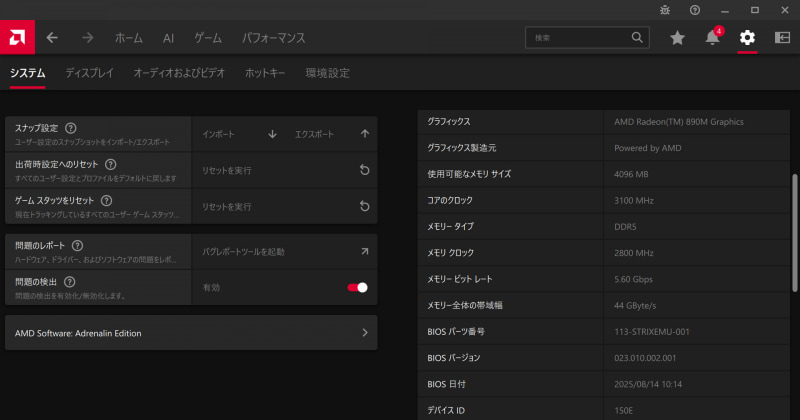Image resolution: width=800 pixels, height=420 pixels.
Task: Select the Powered by AMD value
Action: (647, 148)
